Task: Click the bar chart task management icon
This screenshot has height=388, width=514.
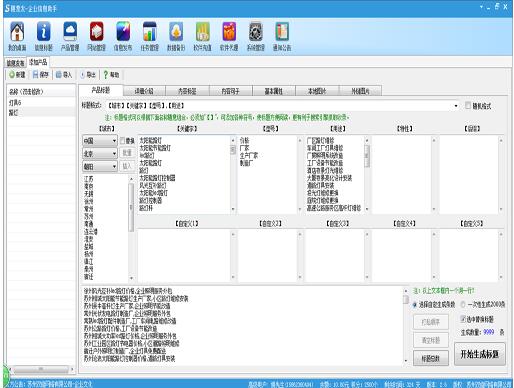Action: (149, 32)
